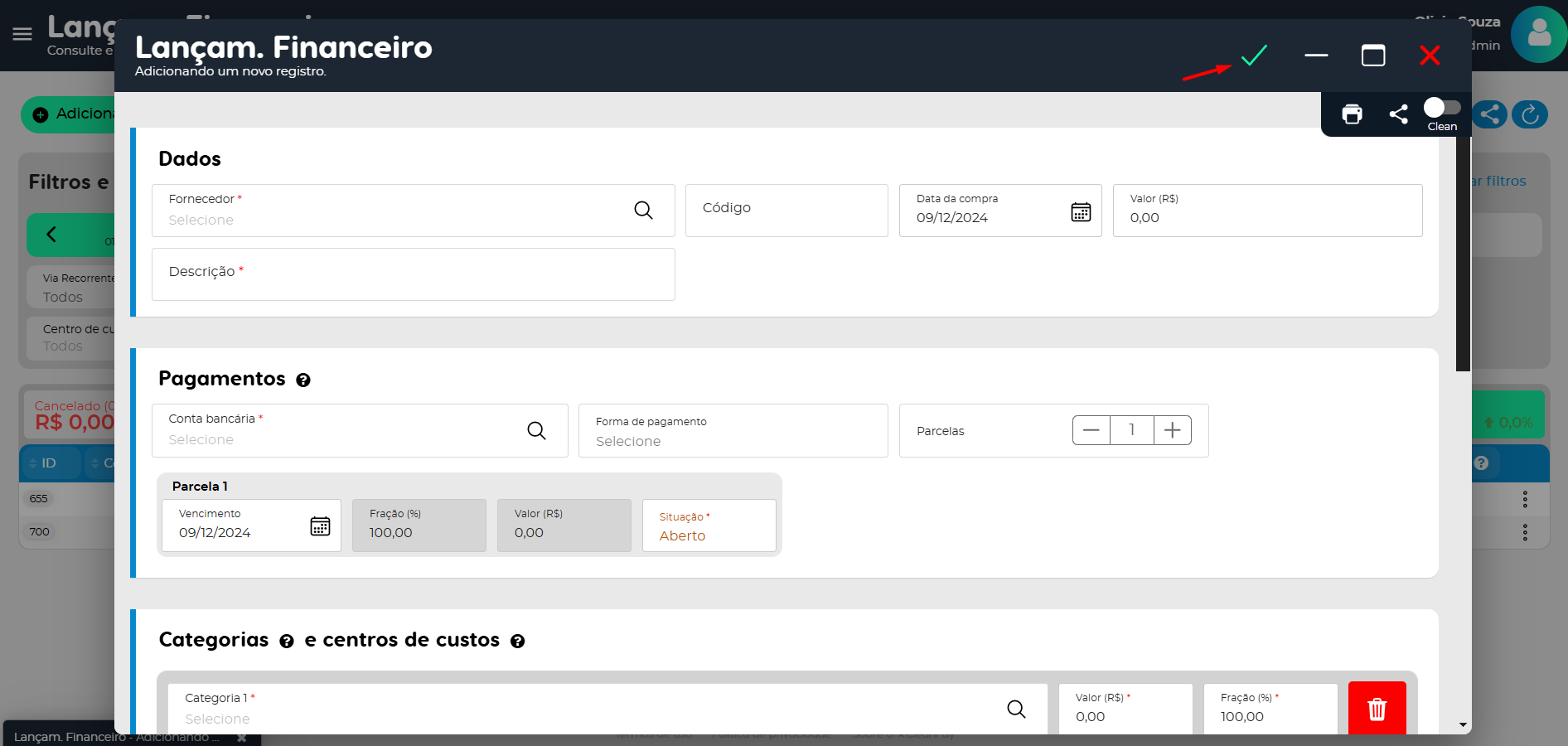The image size is (1568, 746).
Task: Click the Pagamentos help question mark
Action: click(303, 380)
